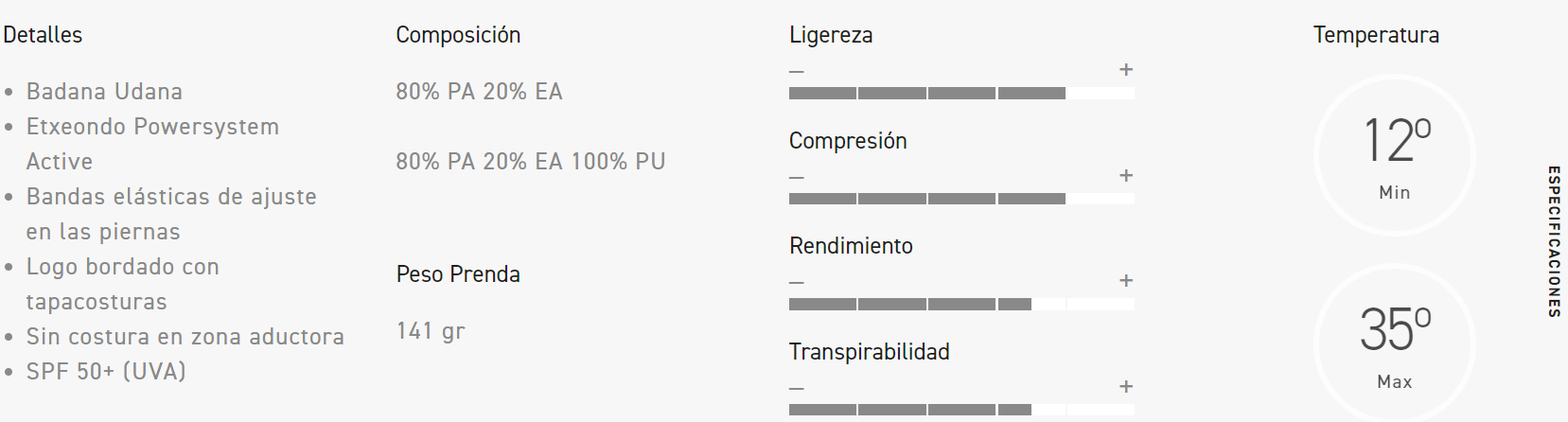Click the 141 gr weight value
Screen dimensions: 1568x422
(431, 331)
